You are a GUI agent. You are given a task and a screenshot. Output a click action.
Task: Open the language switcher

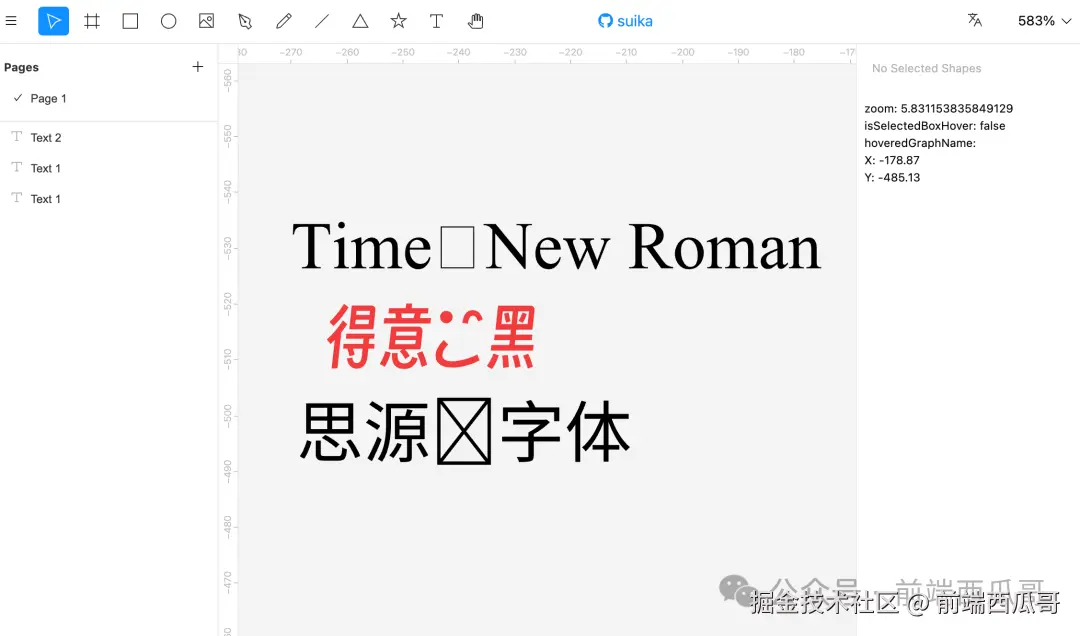tap(974, 20)
